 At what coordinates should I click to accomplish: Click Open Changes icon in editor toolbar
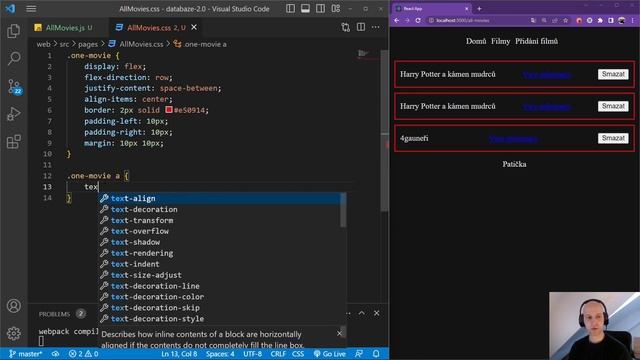(346, 27)
